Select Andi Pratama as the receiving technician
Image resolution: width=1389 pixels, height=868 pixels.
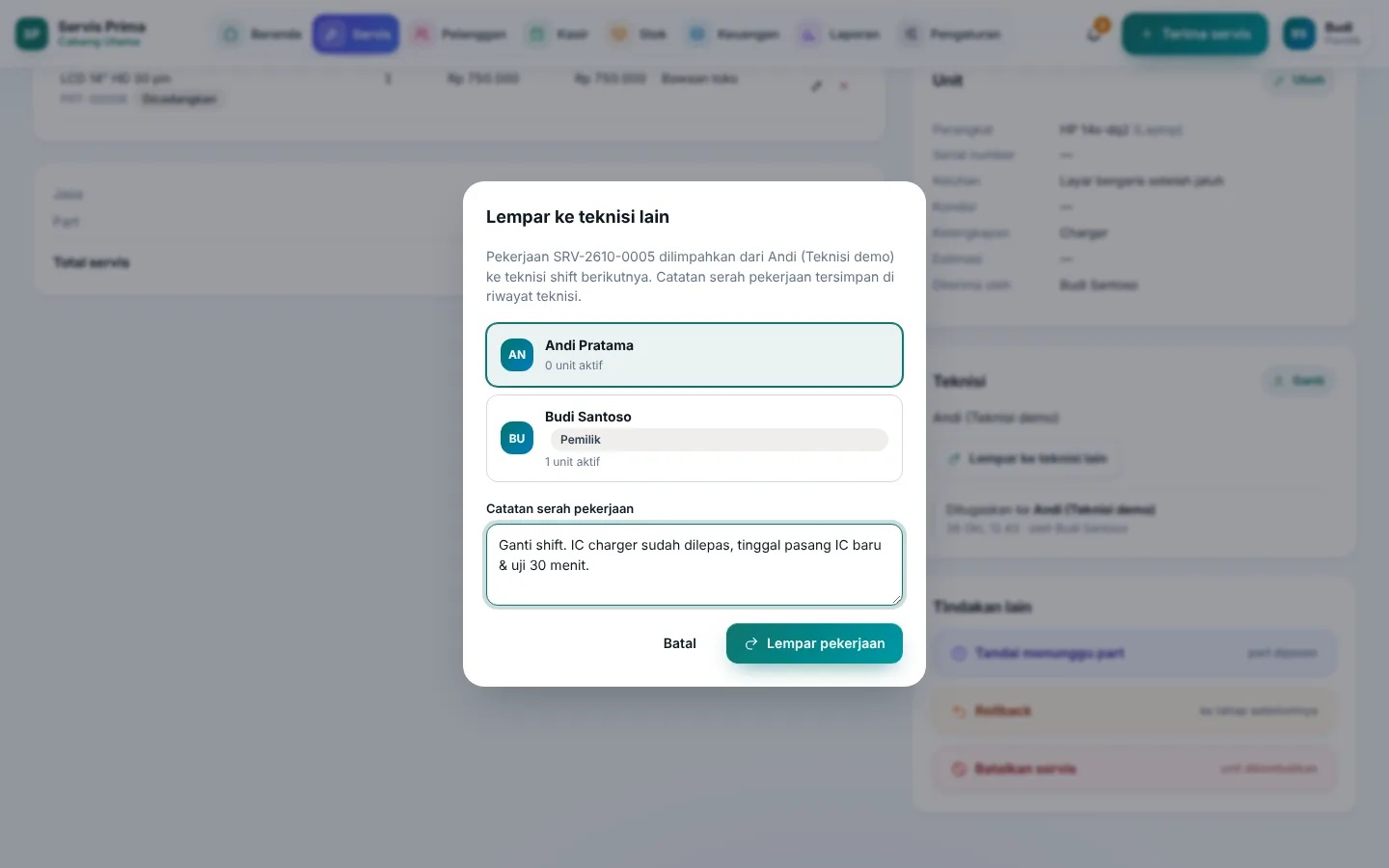coord(694,355)
